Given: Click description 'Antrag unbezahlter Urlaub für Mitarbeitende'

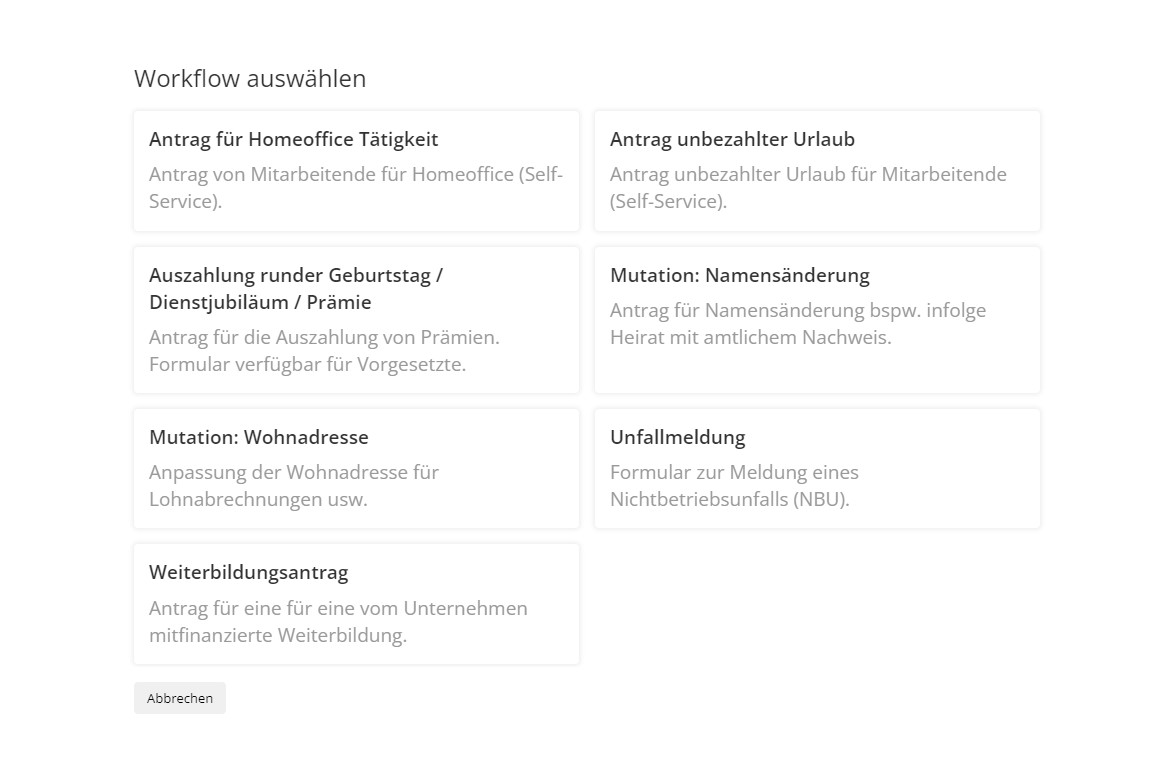Looking at the screenshot, I should click(808, 175).
